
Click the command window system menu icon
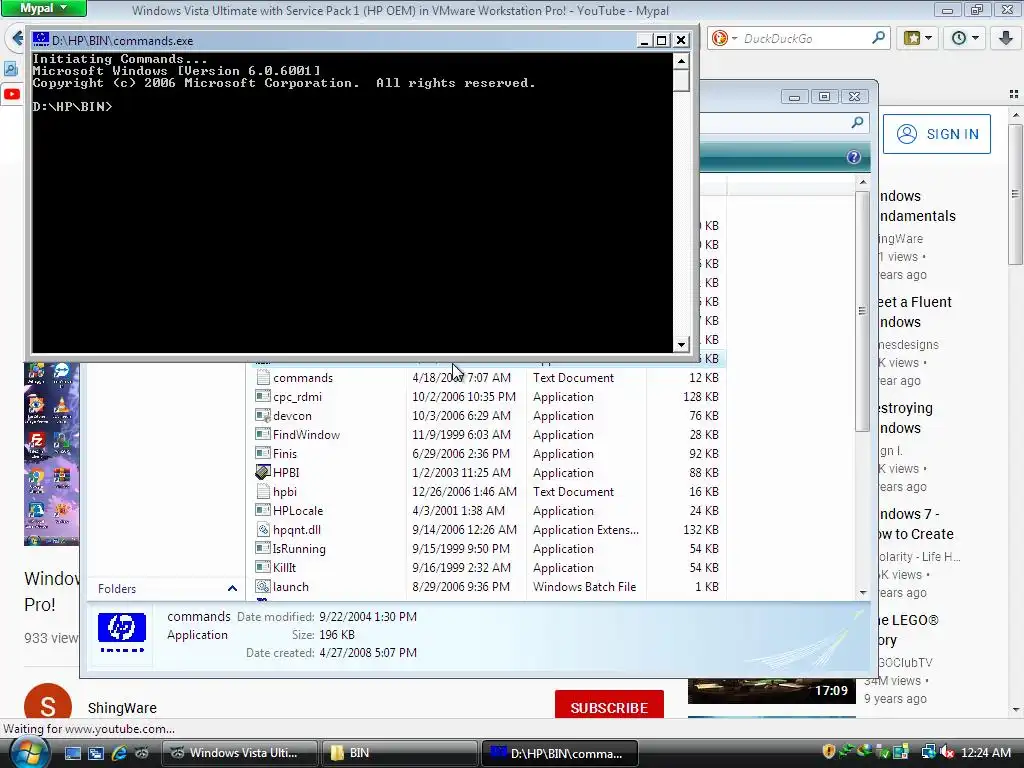(40, 40)
